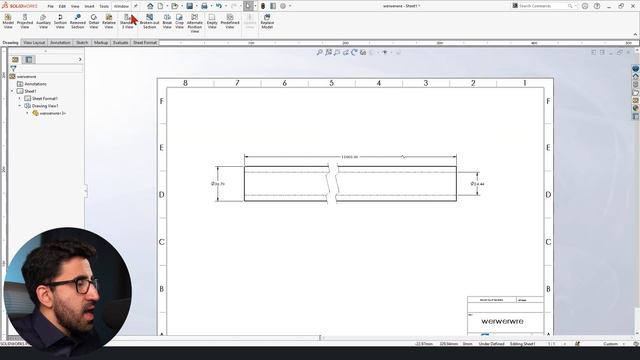640x360 pixels.
Task: Apply the Break View tool
Action: click(167, 21)
